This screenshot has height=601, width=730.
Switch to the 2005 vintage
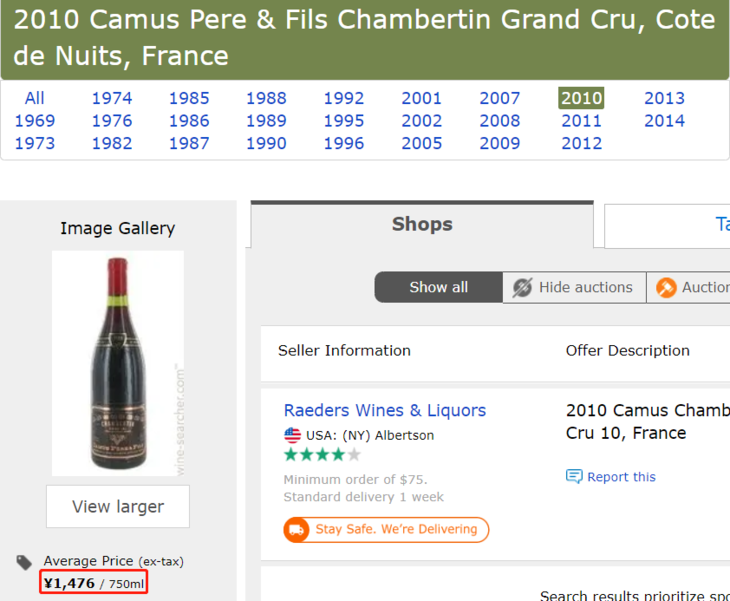[421, 143]
